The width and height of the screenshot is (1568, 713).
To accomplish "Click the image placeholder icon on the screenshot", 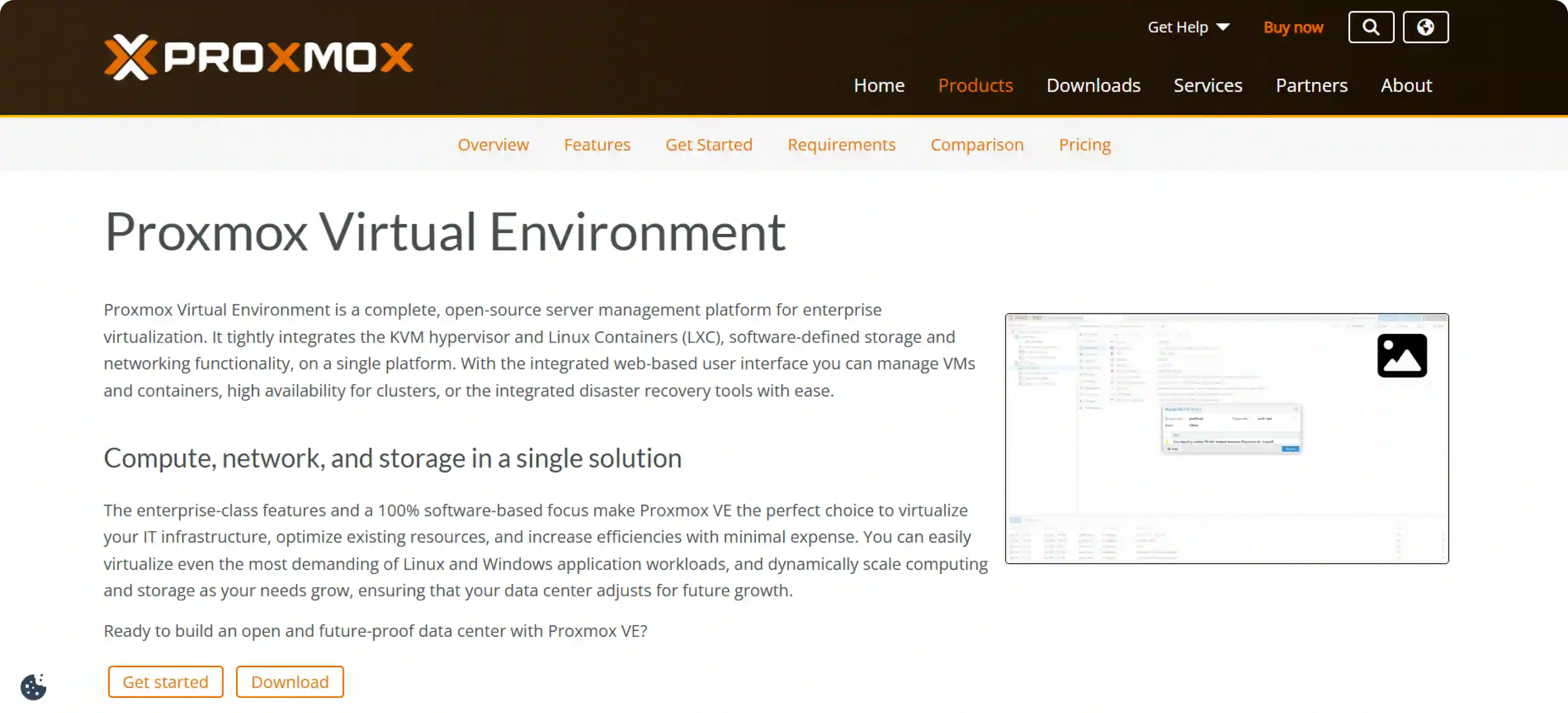I will click(1402, 355).
